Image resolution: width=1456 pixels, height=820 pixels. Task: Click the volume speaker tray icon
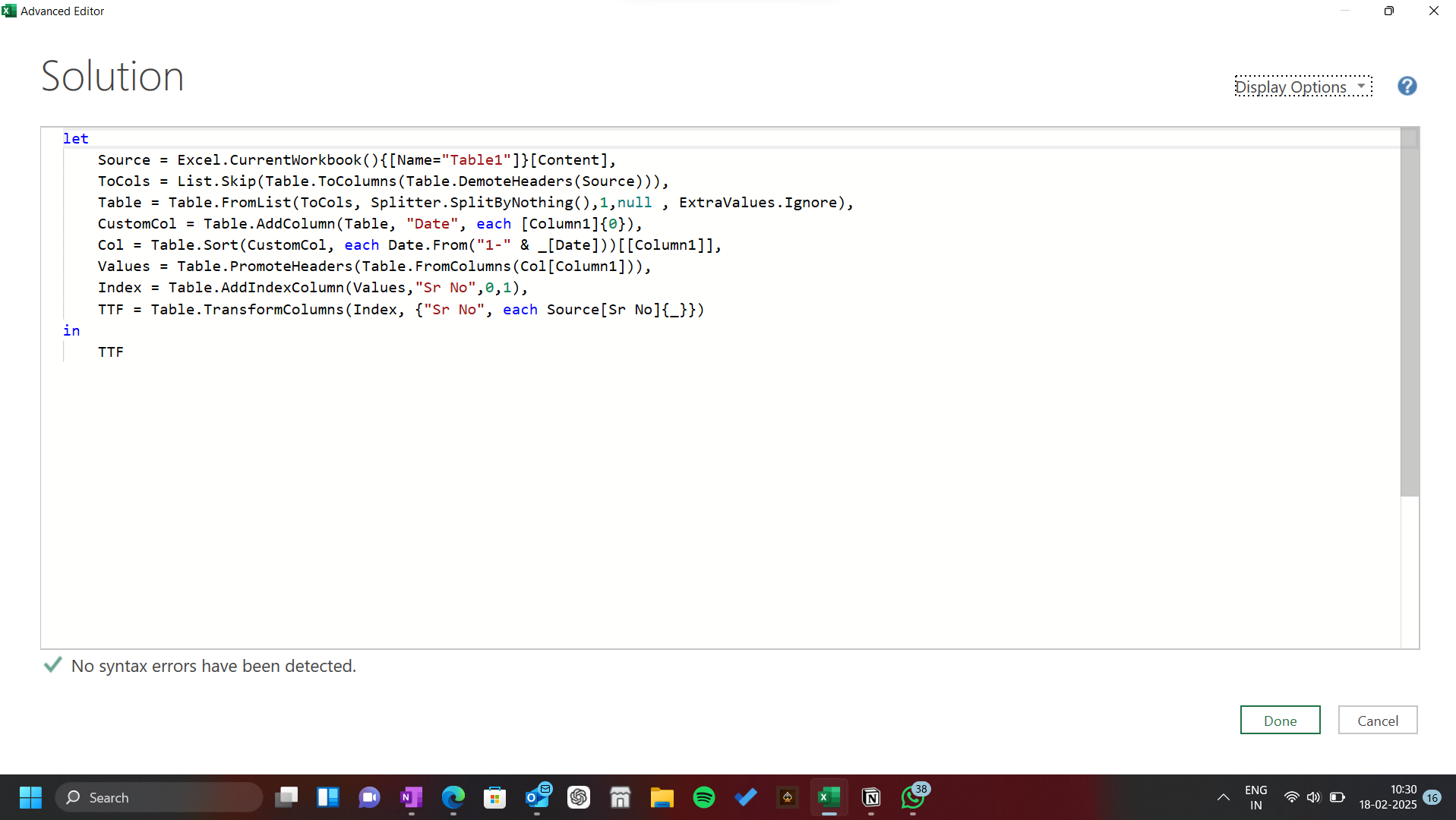[x=1314, y=797]
